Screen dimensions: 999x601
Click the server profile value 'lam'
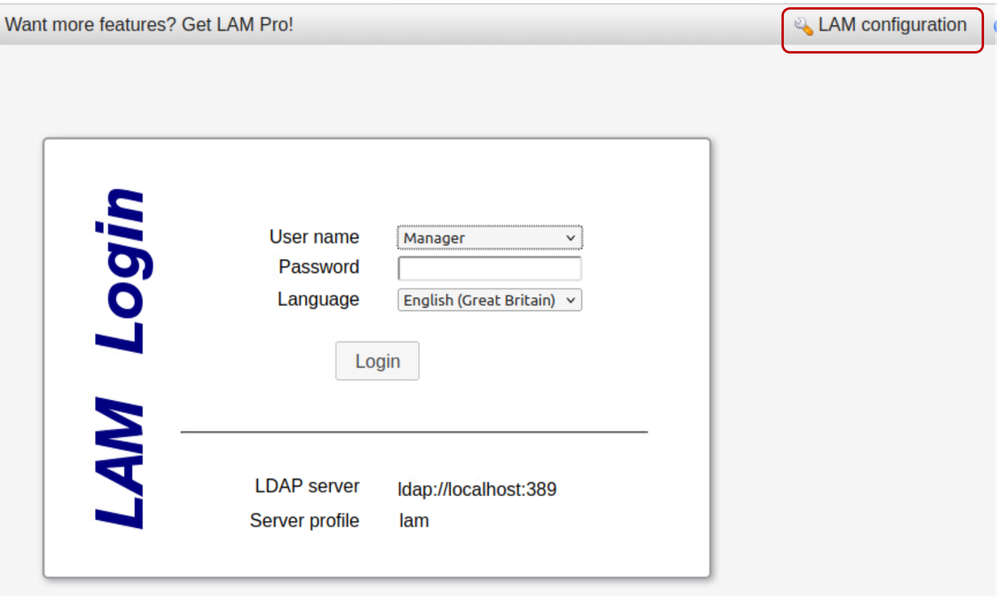[414, 521]
